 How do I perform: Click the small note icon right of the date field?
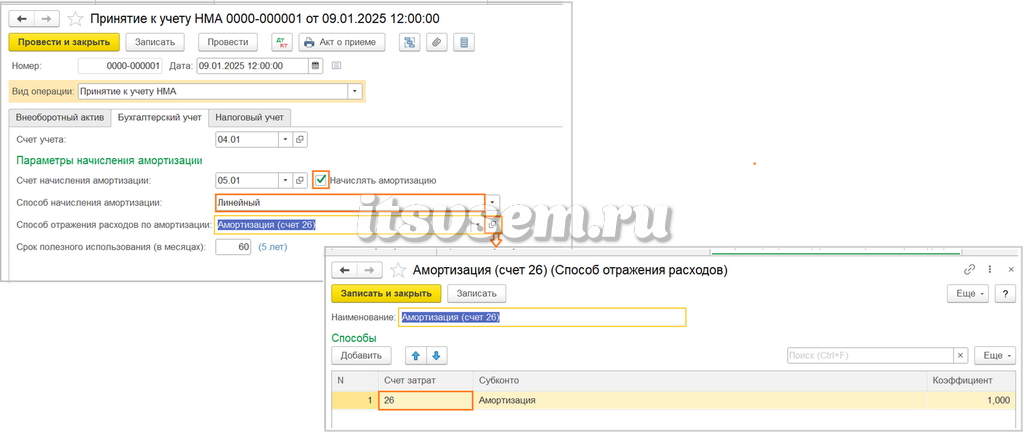click(337, 66)
